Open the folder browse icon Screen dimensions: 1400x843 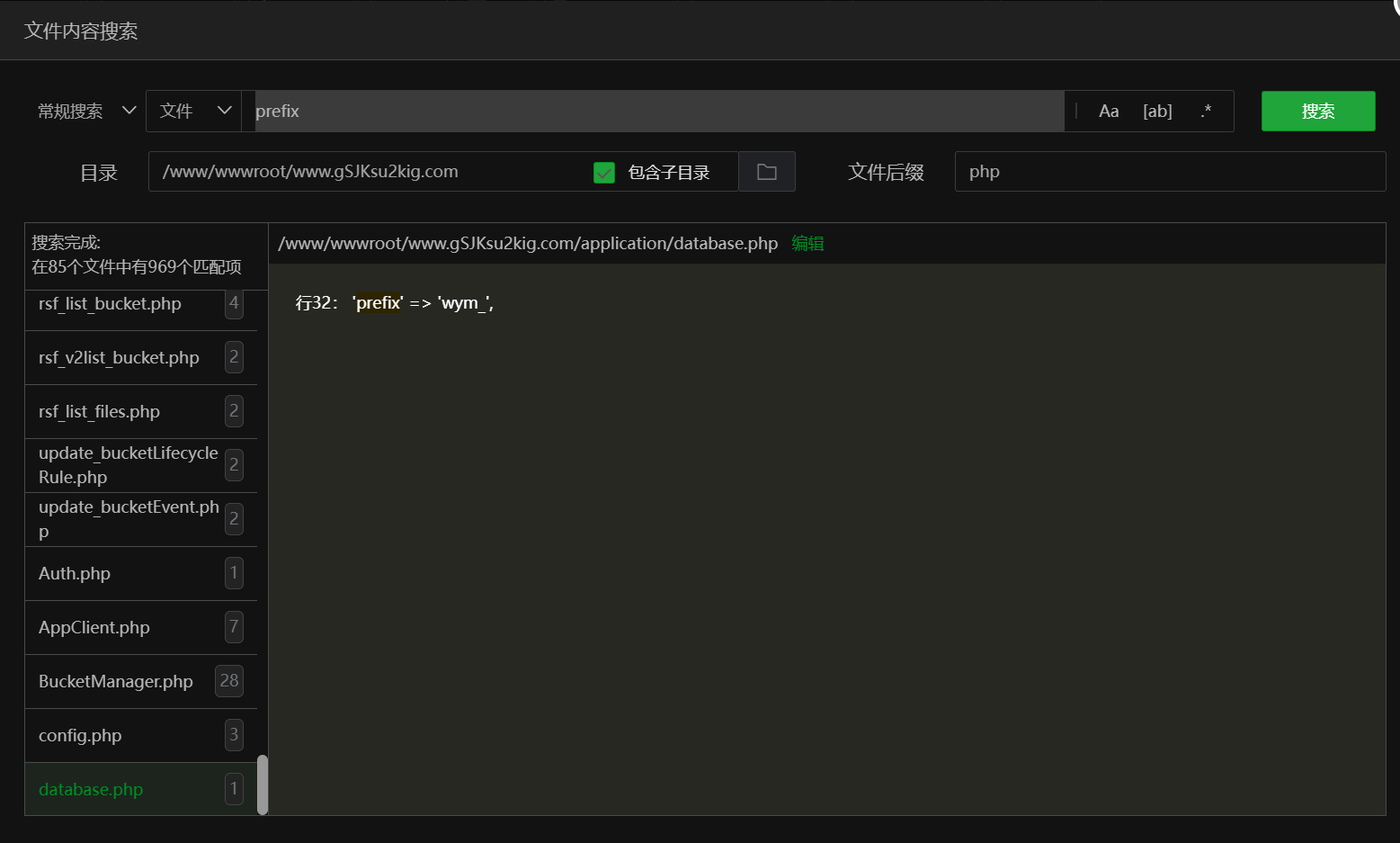pyautogui.click(x=767, y=172)
